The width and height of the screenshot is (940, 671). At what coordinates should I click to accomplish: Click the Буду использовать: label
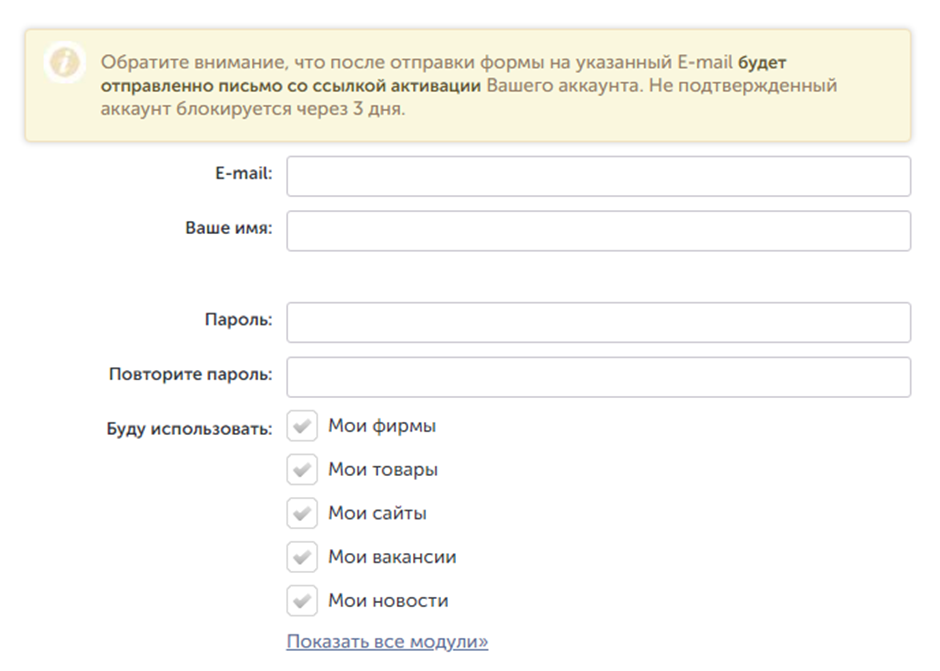[189, 430]
